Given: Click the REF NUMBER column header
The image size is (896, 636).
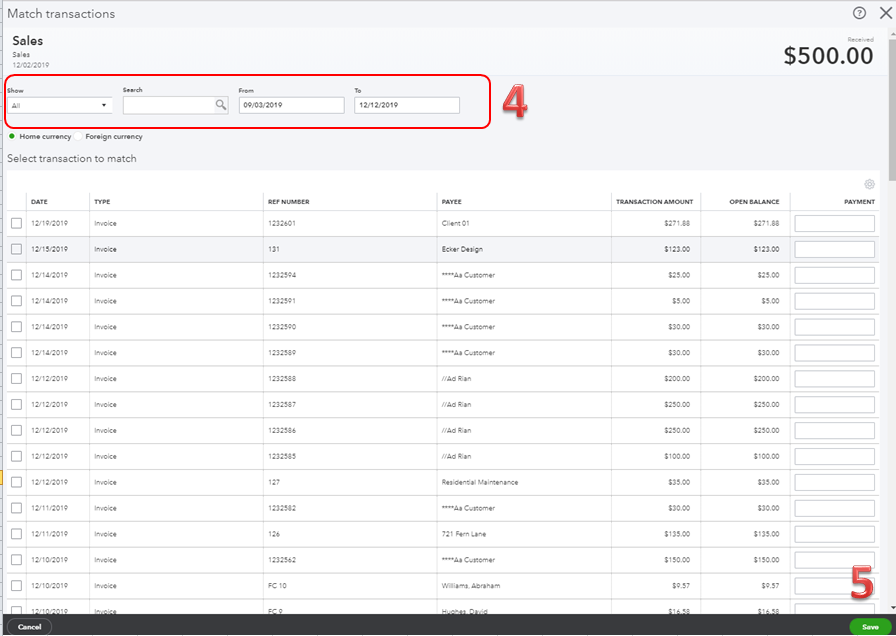Looking at the screenshot, I should click(289, 202).
